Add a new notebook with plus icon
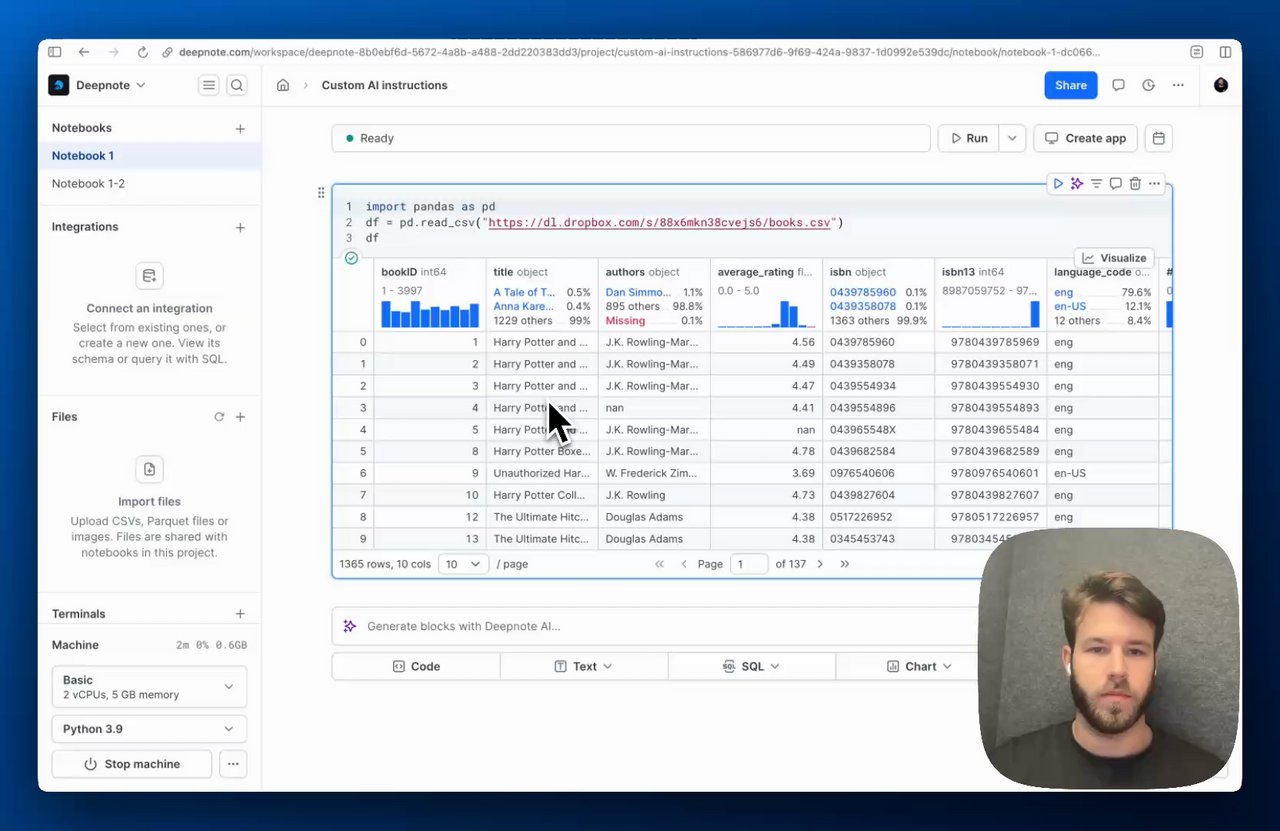The image size is (1280, 831). tap(240, 129)
